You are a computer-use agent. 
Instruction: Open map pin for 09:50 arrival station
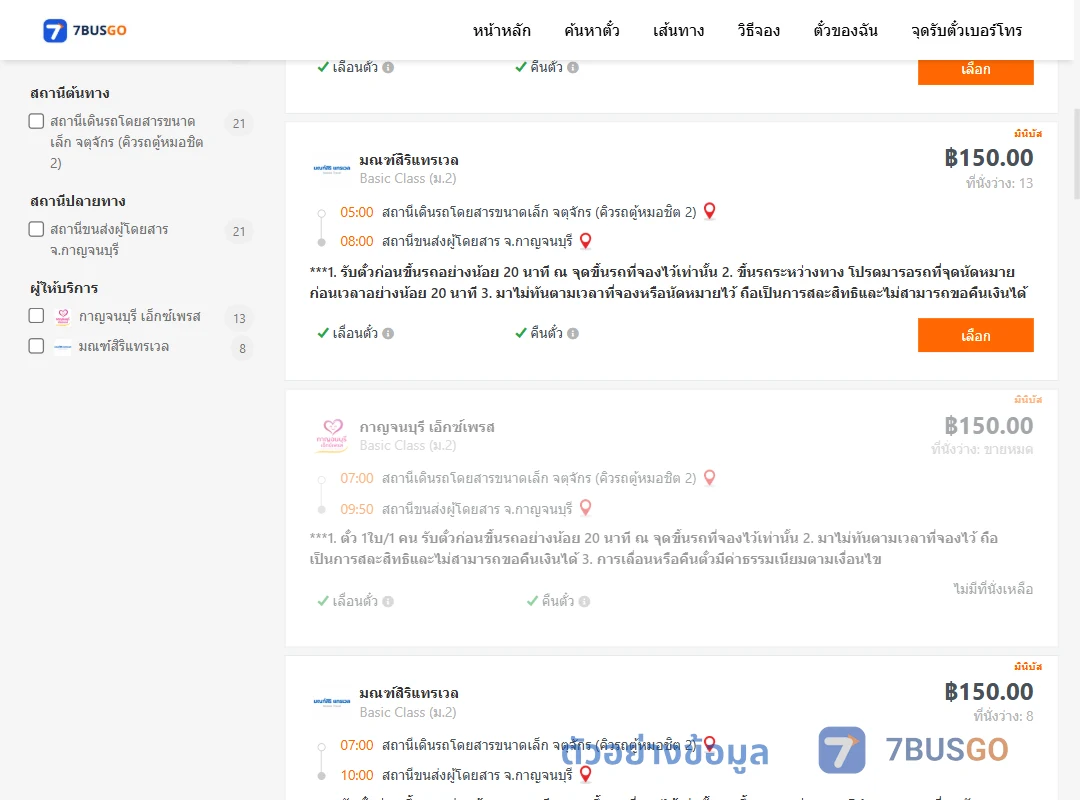[585, 508]
